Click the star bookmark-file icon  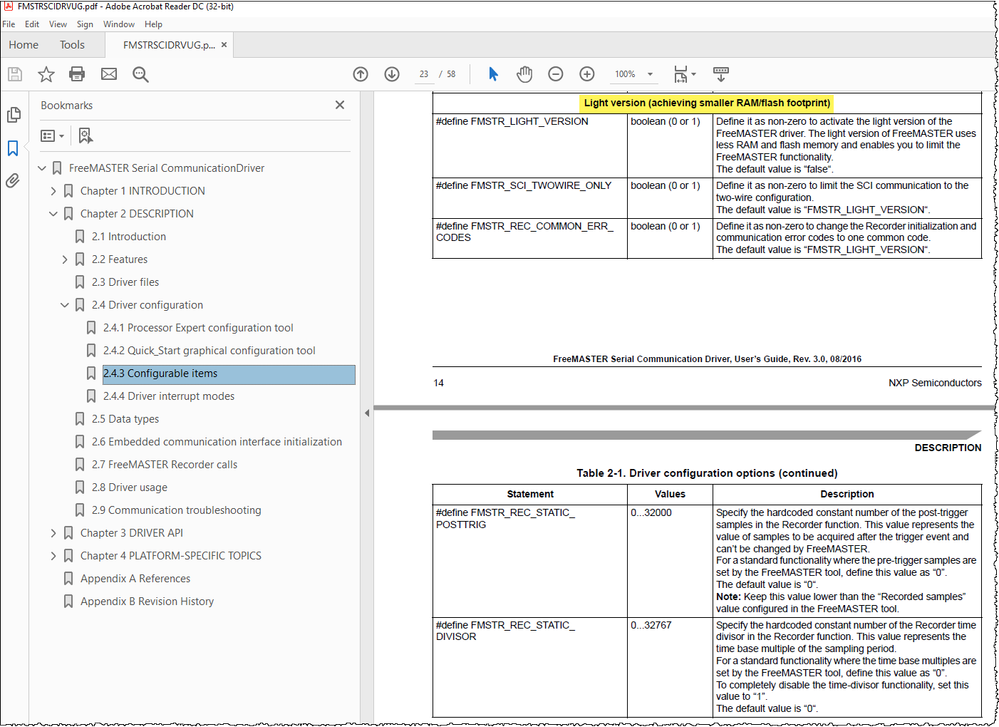pos(46,74)
